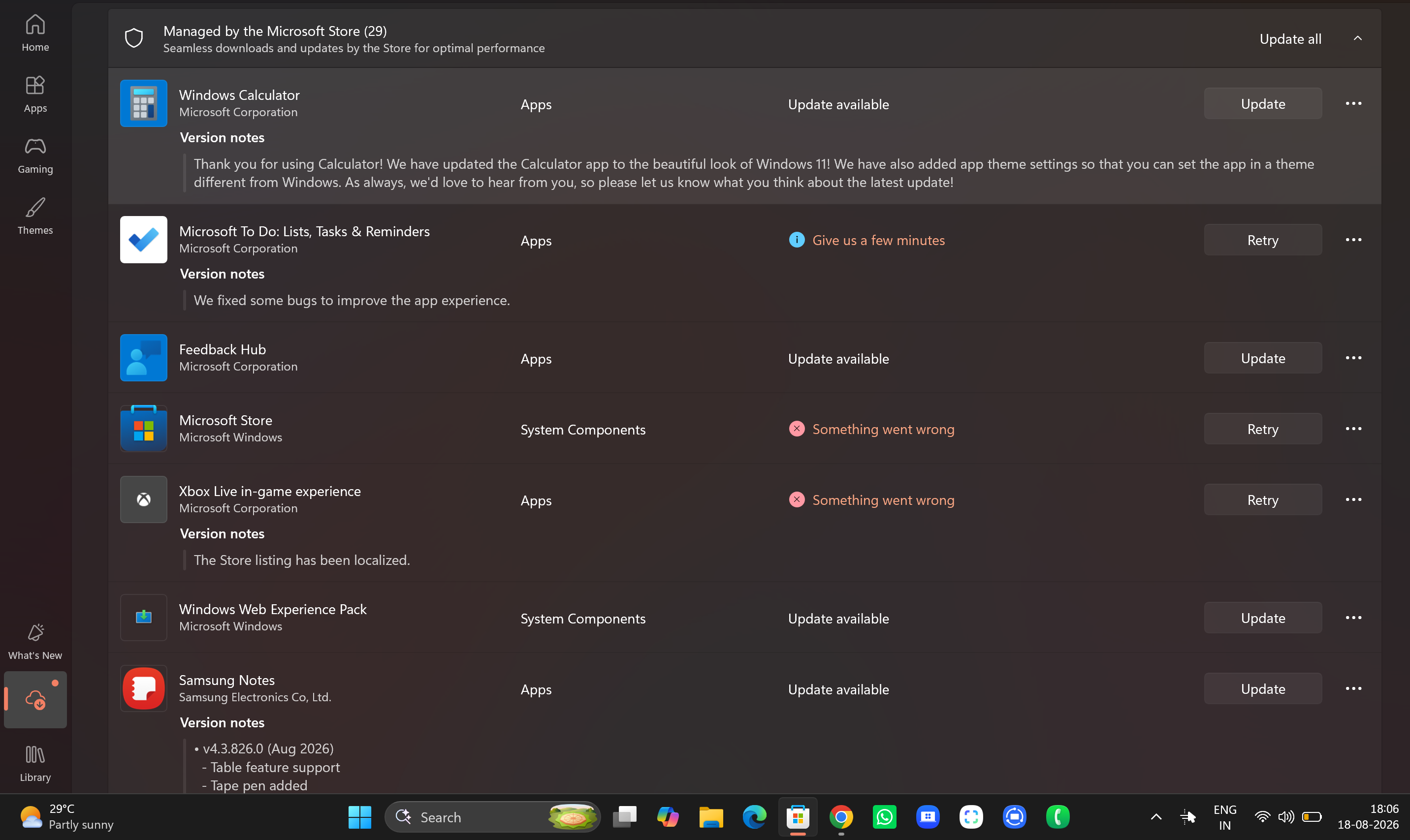Click the shield icon beside Managed by Microsoft Store
This screenshot has width=1410, height=840.
(x=133, y=38)
